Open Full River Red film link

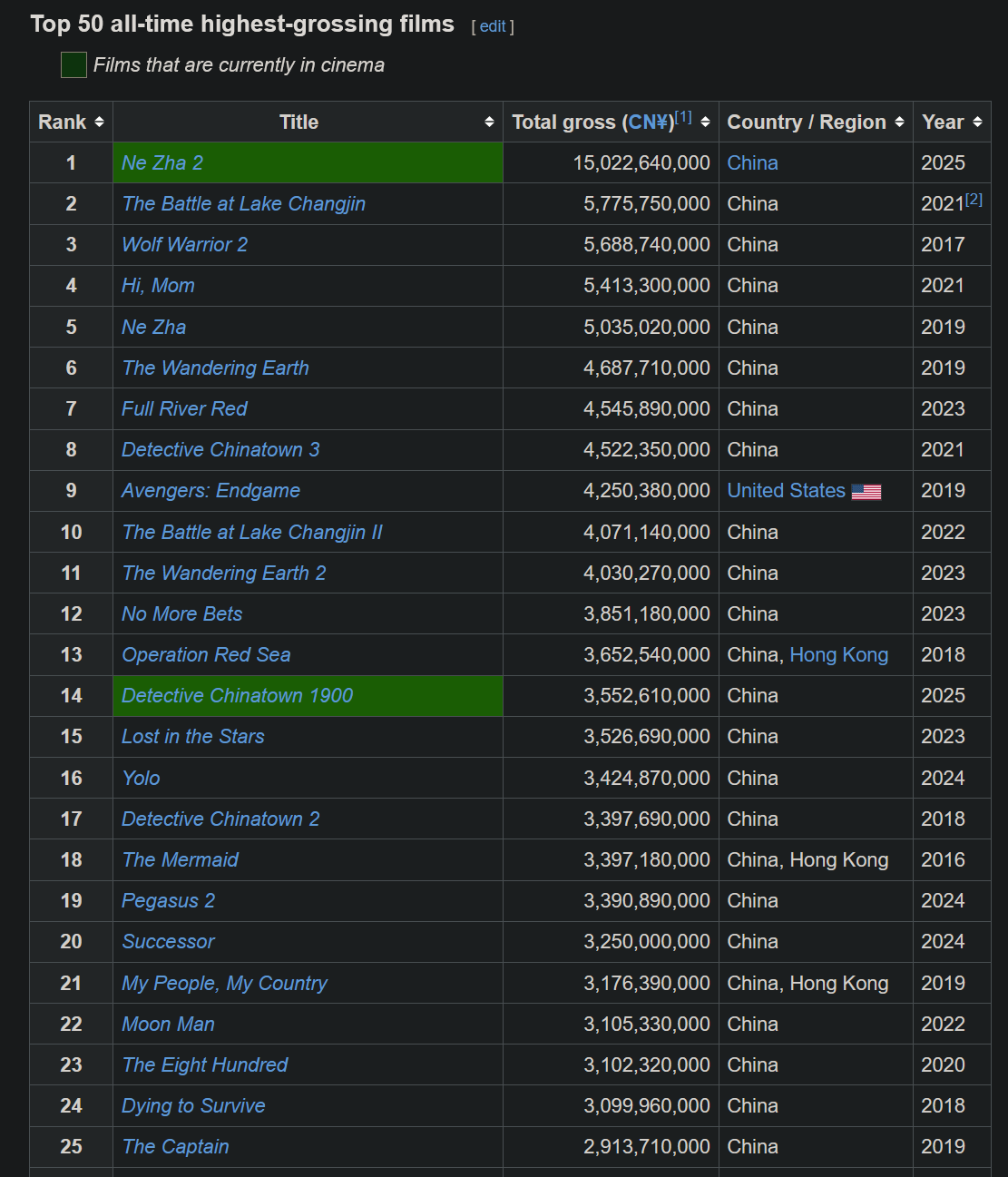(x=184, y=409)
